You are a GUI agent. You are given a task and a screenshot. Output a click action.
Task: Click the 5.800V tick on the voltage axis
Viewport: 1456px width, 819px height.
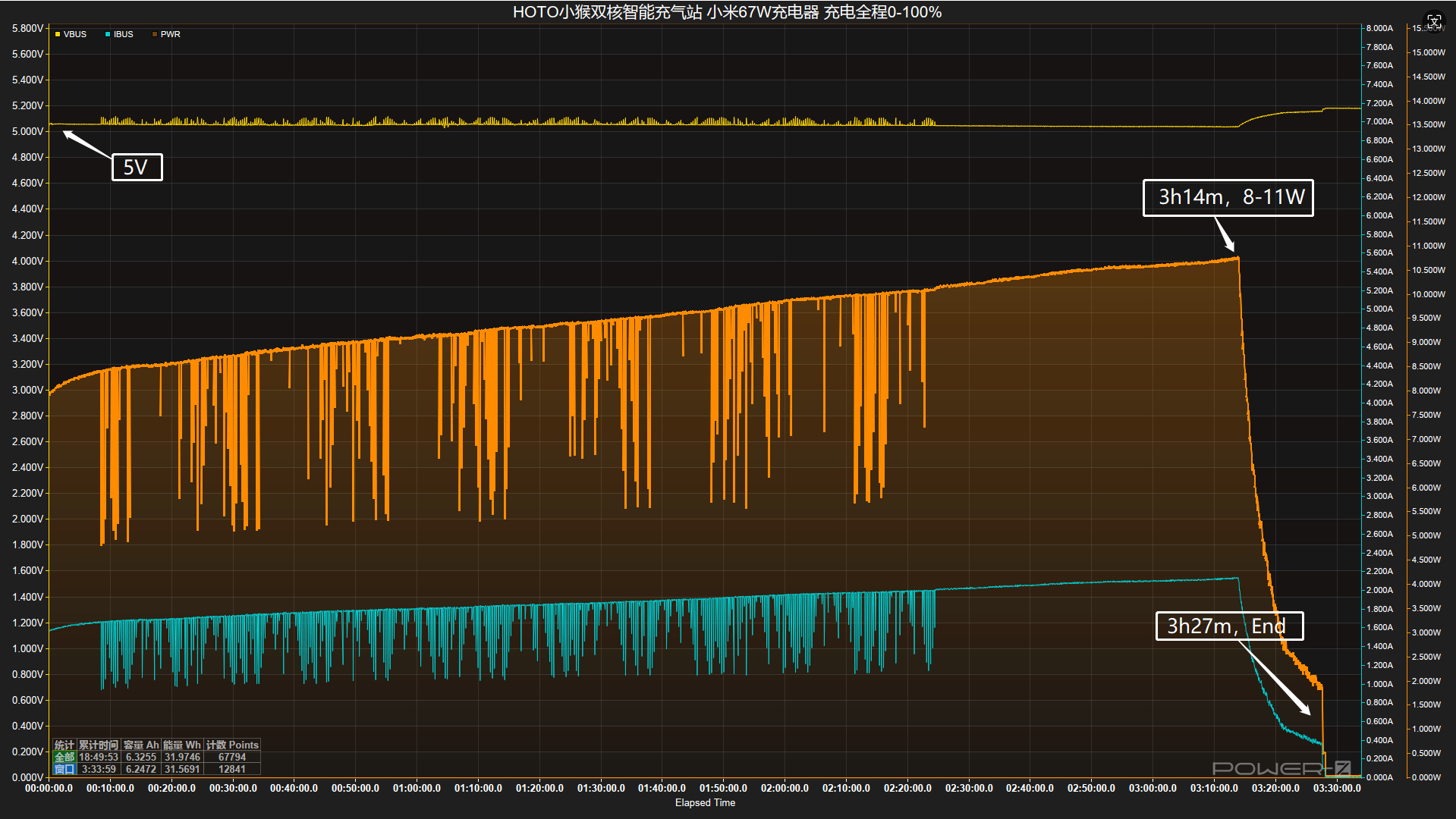coord(27,28)
